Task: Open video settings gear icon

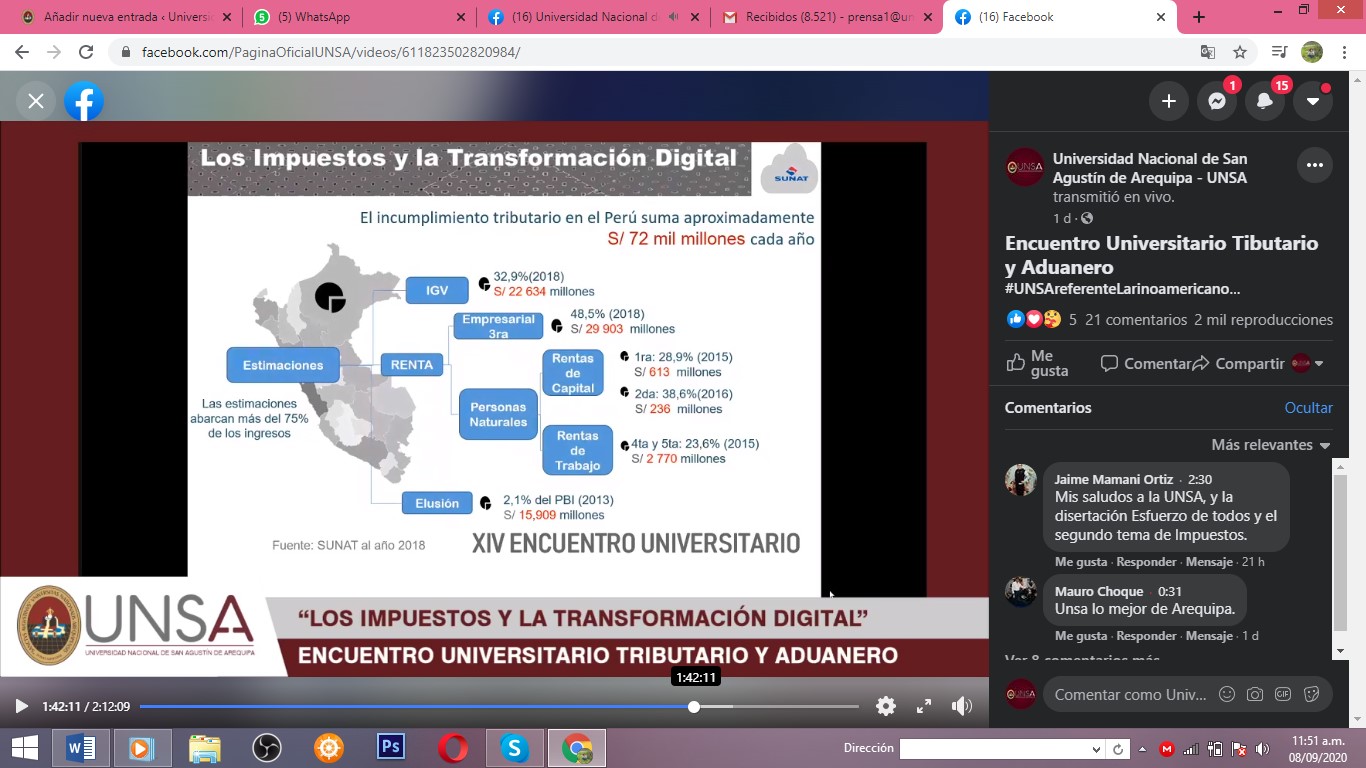Action: 886,706
